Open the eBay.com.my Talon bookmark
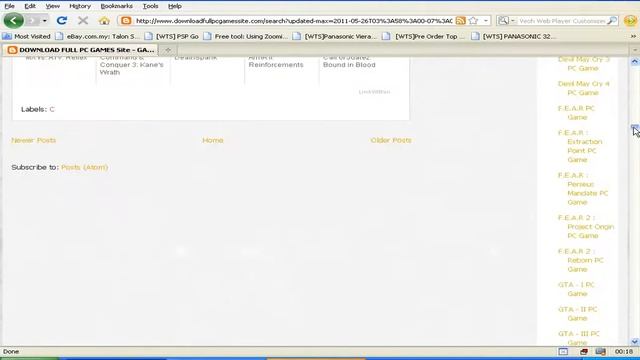 [x=98, y=36]
